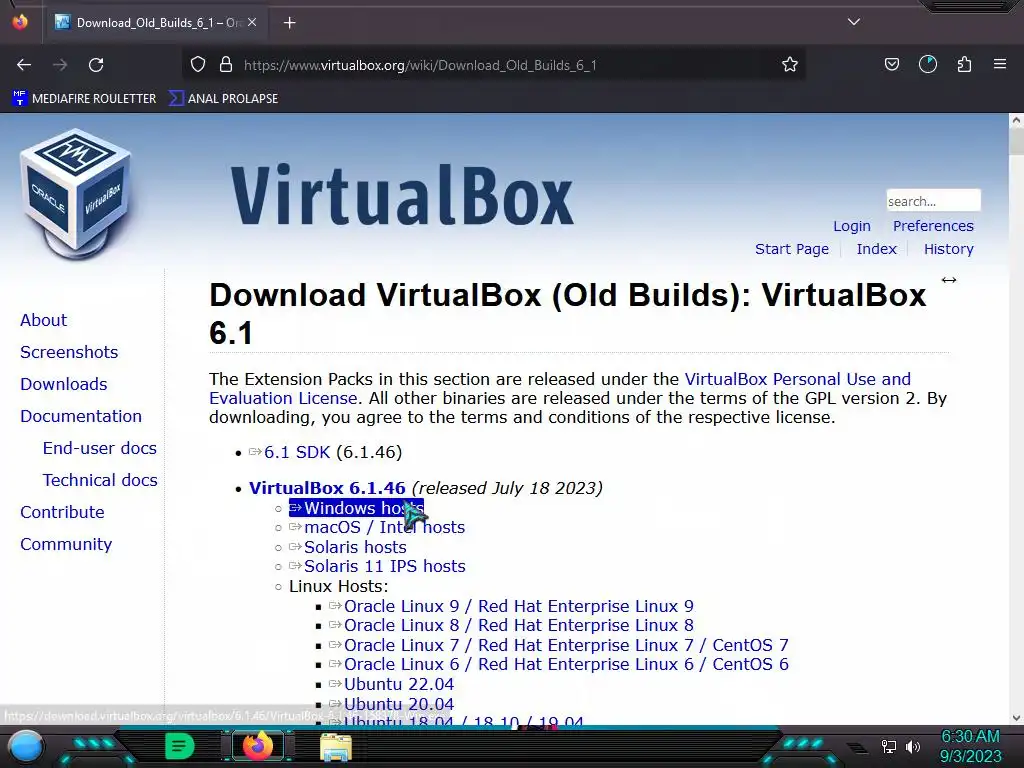Download the 6.1 SDK
The image size is (1024, 768).
point(297,453)
